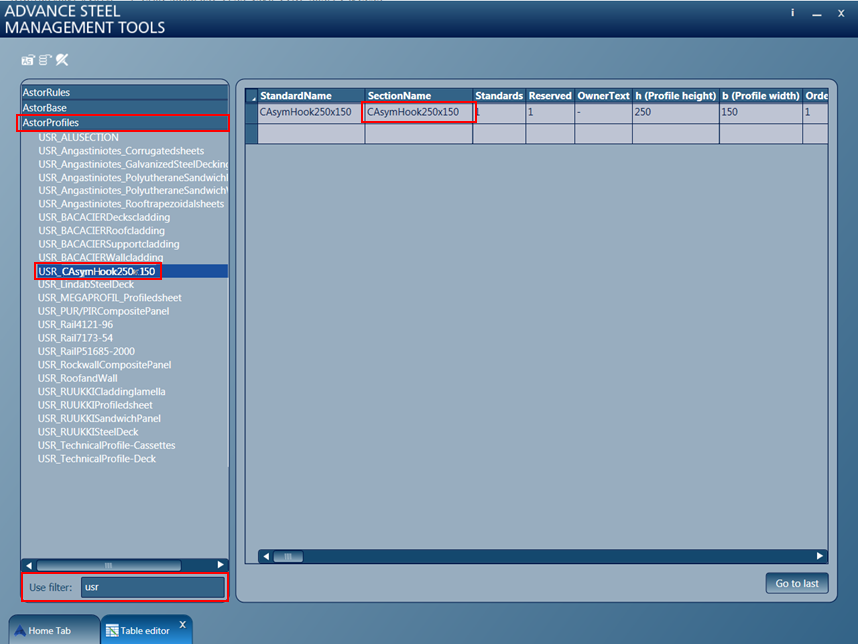Click the 'Use filter' input containing usr
859x644 pixels.
[x=153, y=587]
